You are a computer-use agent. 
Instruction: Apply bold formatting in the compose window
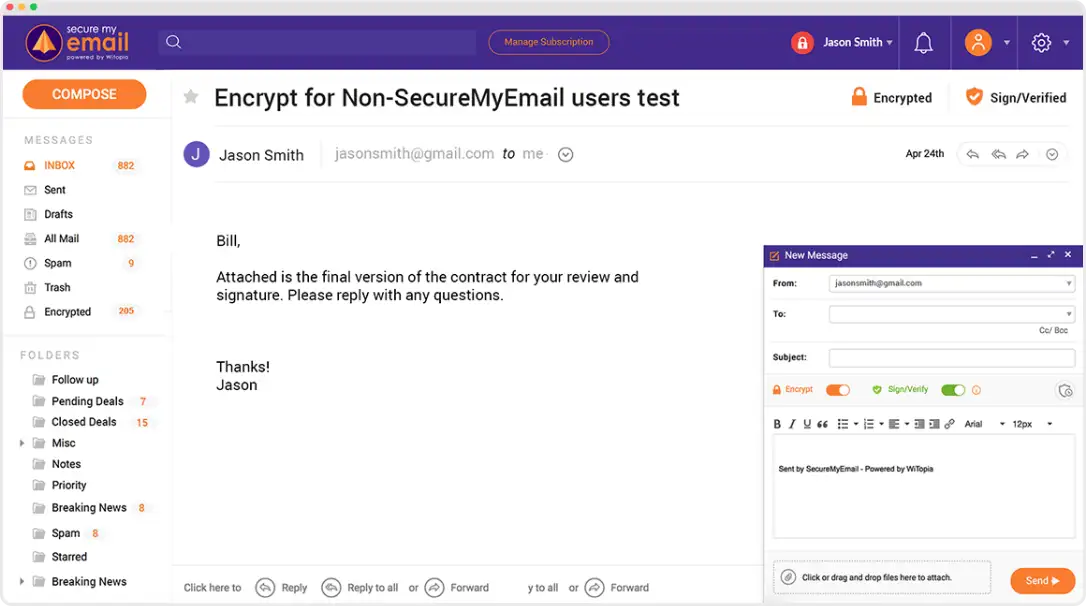777,423
